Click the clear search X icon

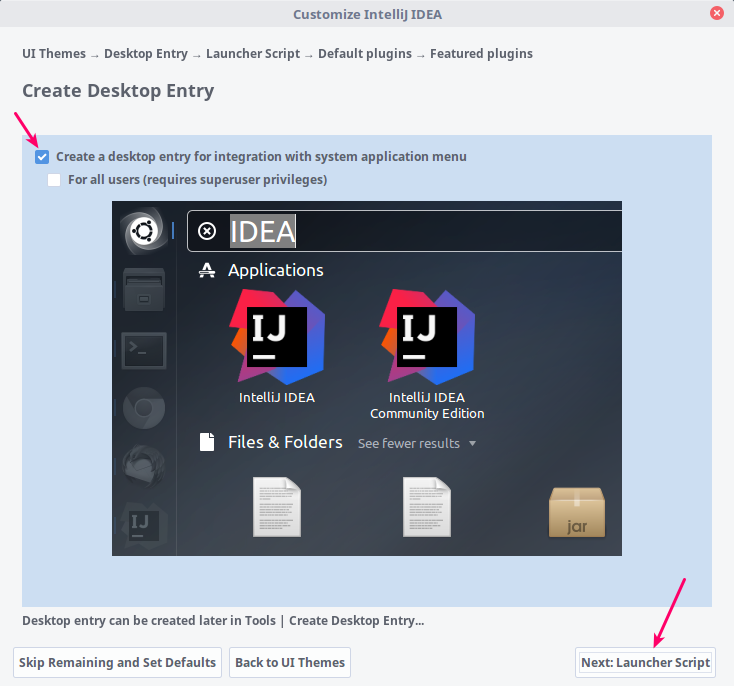[x=207, y=231]
